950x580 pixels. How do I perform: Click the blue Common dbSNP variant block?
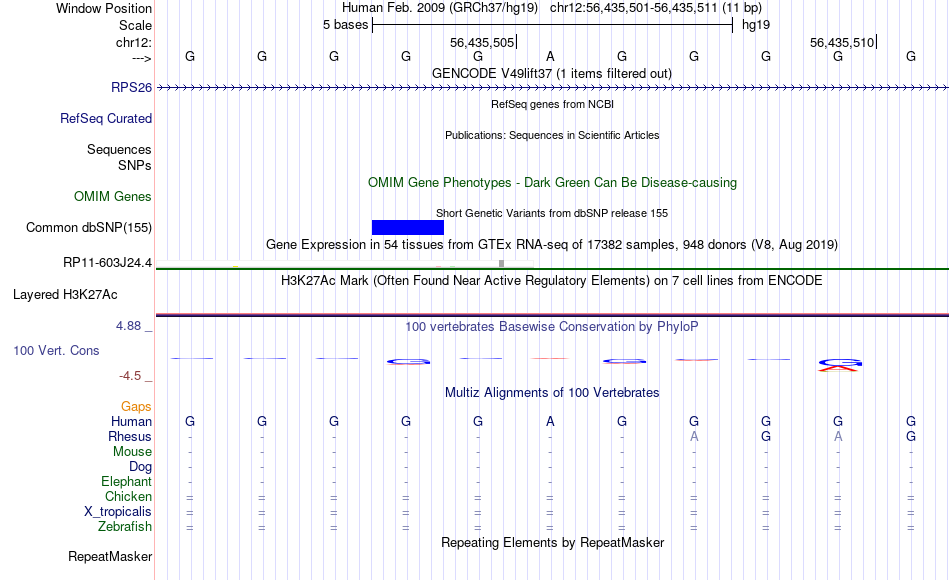[408, 227]
